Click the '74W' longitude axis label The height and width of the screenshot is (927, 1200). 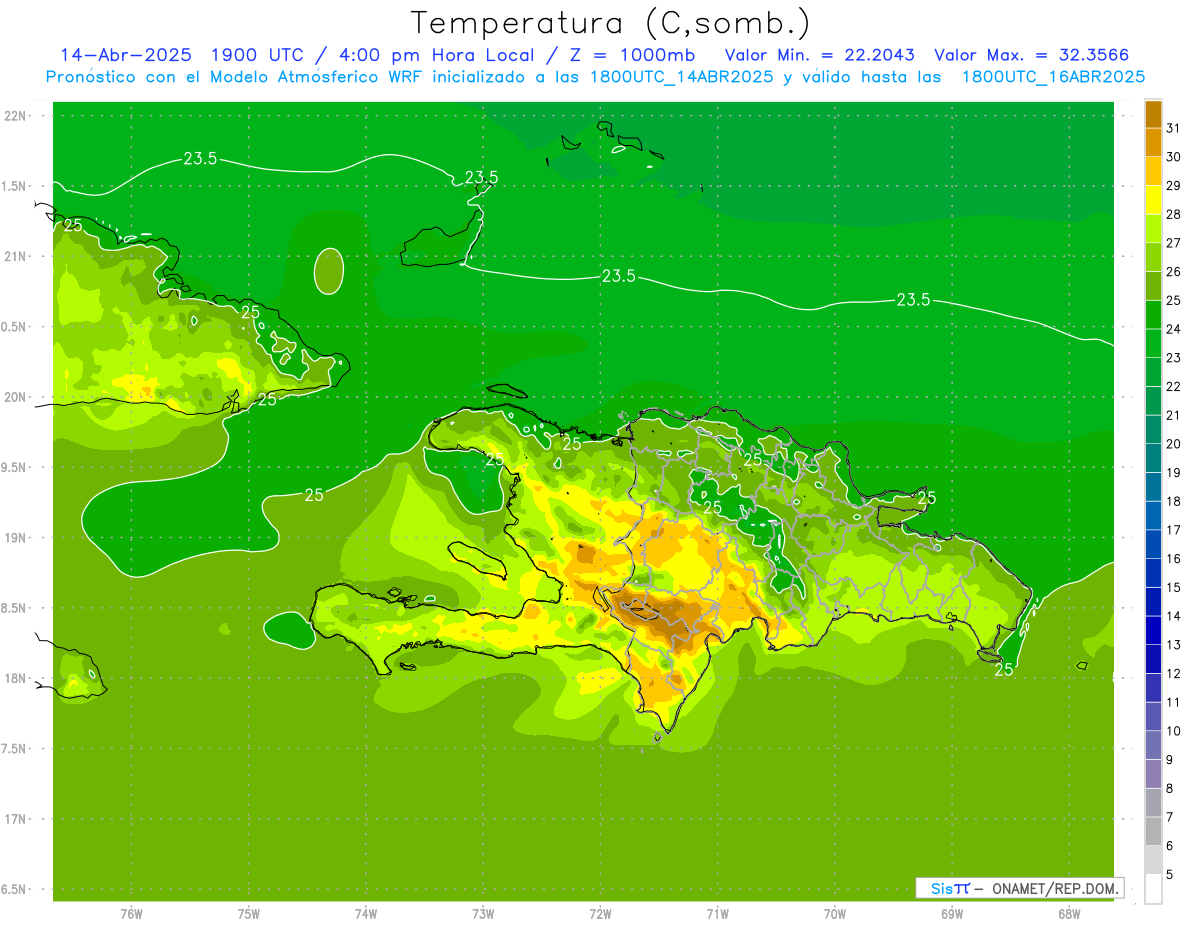366,913
